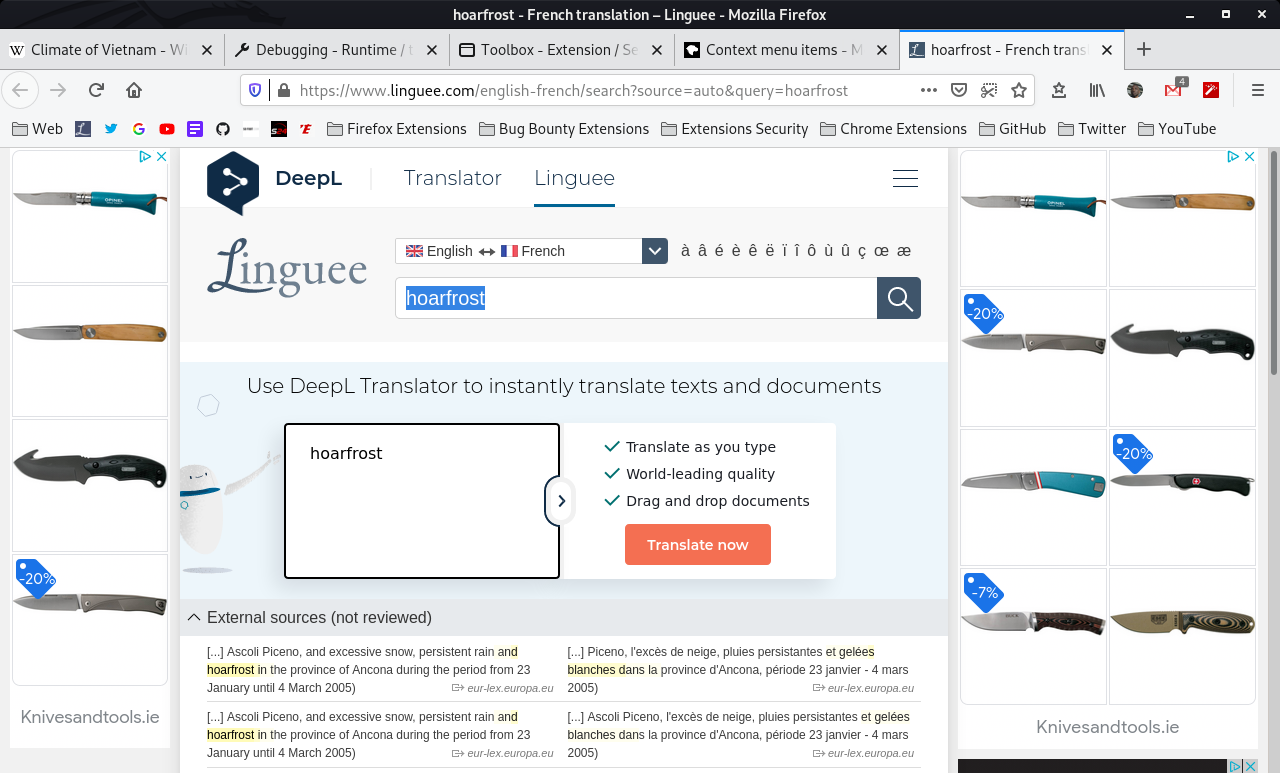Save page to Pocket
1280x773 pixels.
click(x=959, y=90)
